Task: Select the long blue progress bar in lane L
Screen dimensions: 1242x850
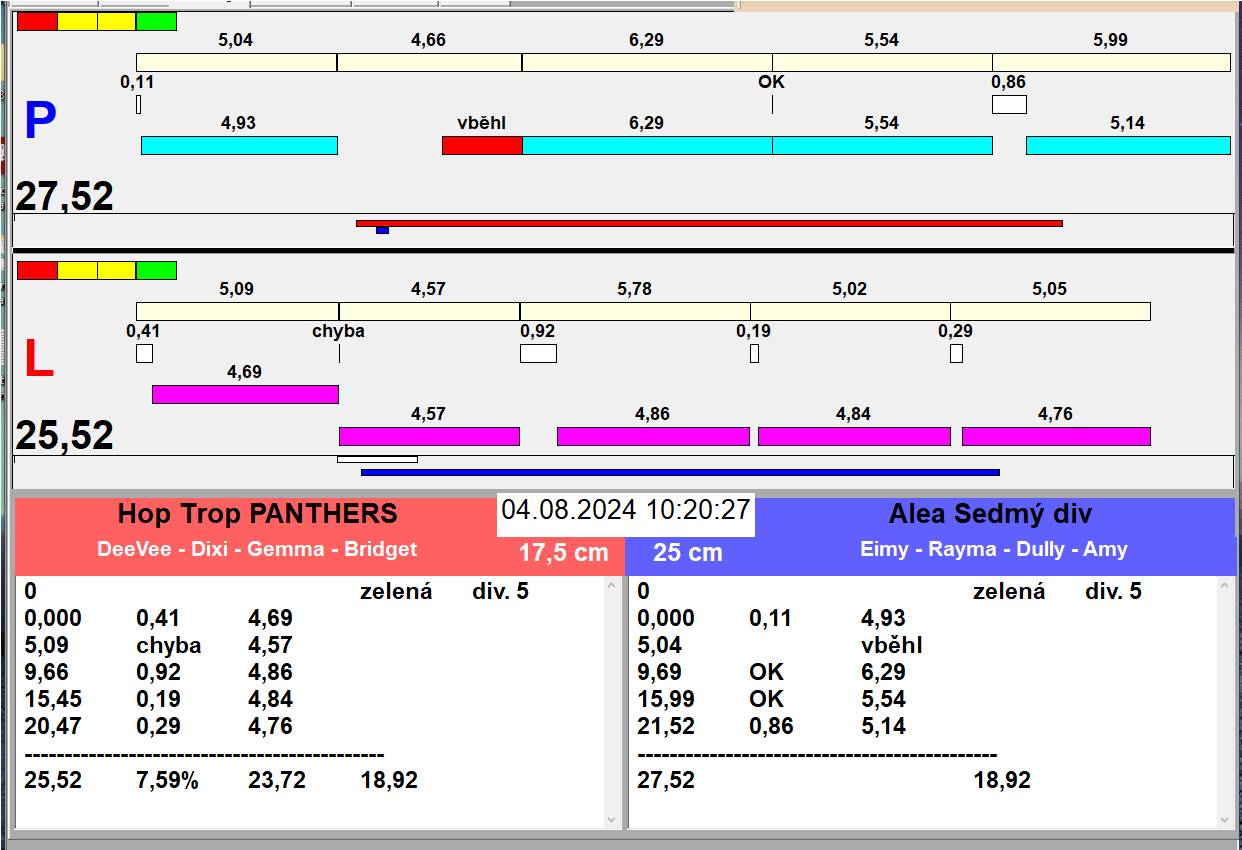Action: [680, 472]
